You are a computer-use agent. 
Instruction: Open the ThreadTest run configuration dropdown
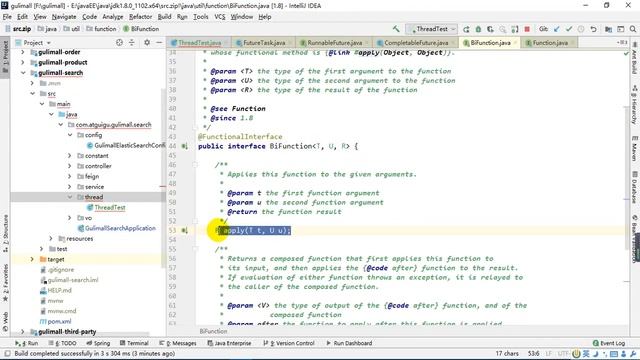[x=431, y=29]
